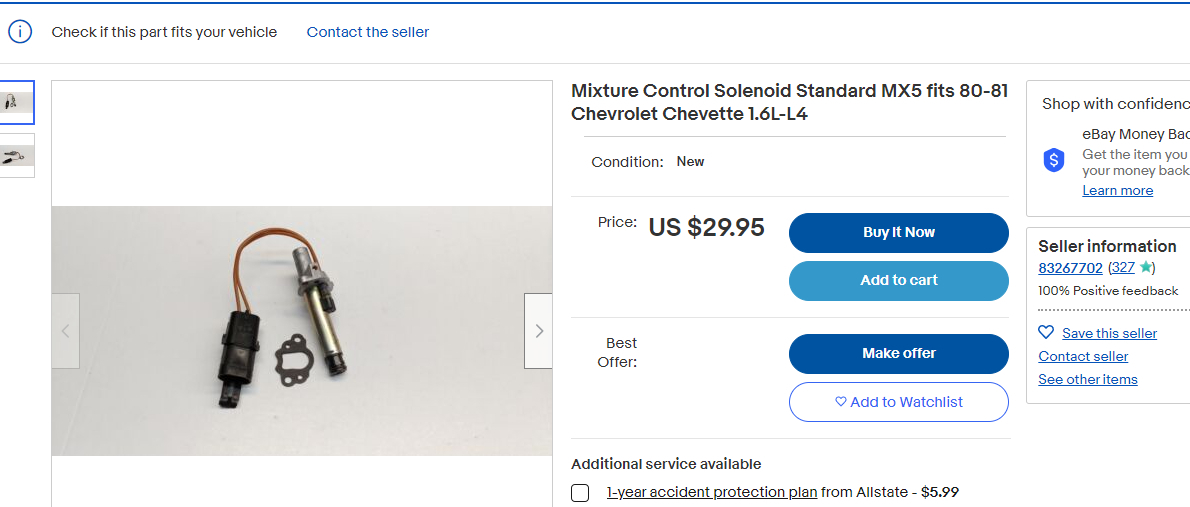Screen dimensions: 1190x507
Task: Open See other items link
Action: (x=1087, y=380)
